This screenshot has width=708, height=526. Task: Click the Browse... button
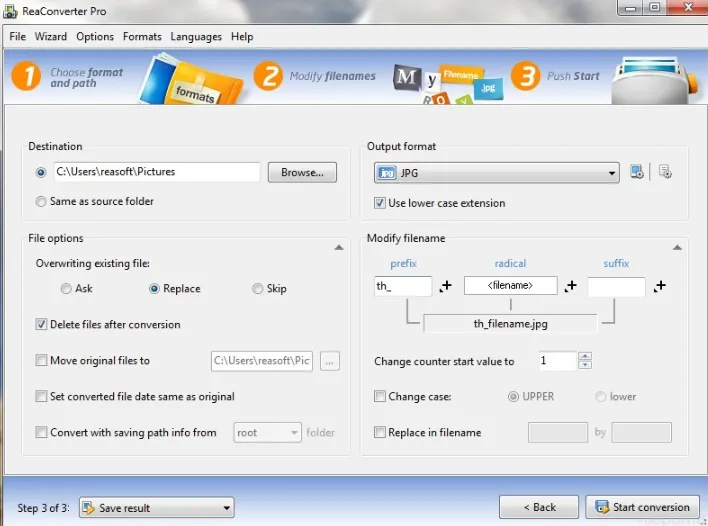point(302,172)
